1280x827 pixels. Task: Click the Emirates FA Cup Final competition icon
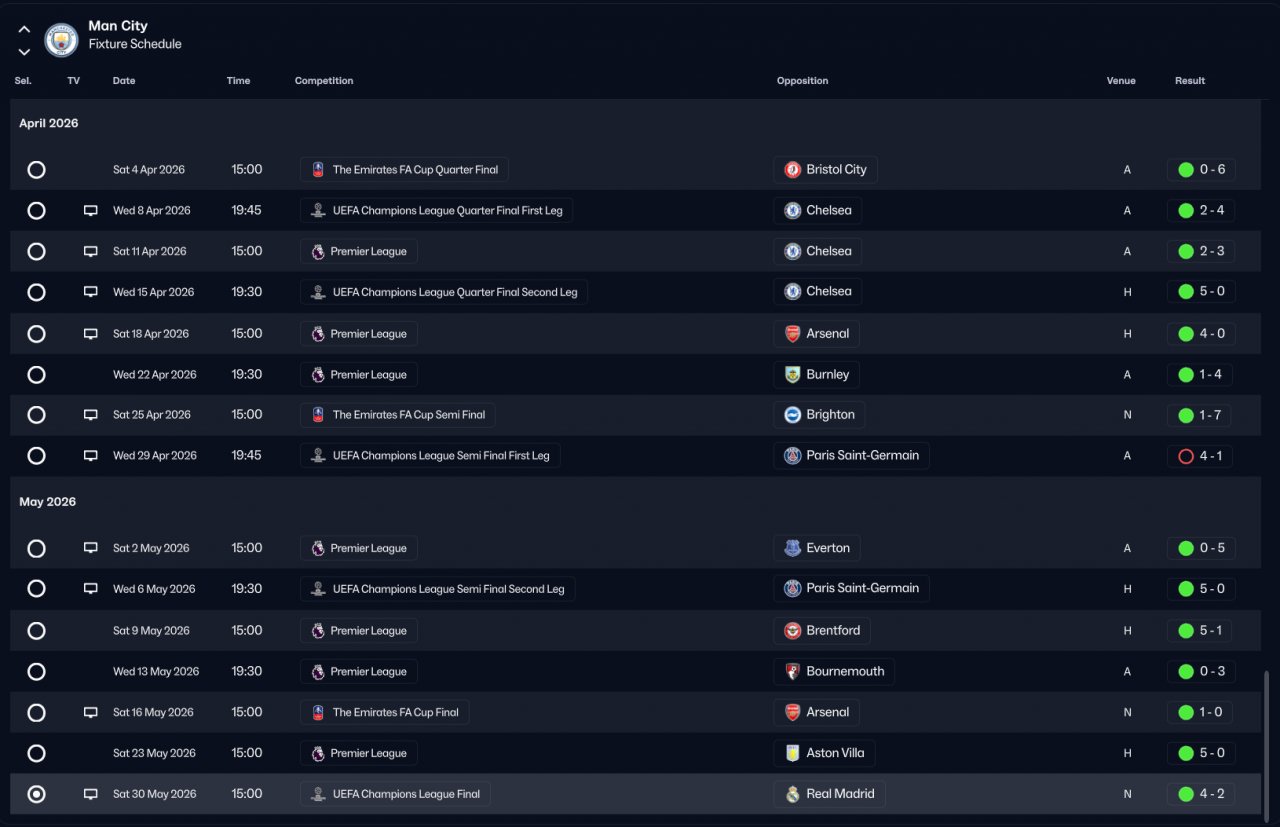318,713
